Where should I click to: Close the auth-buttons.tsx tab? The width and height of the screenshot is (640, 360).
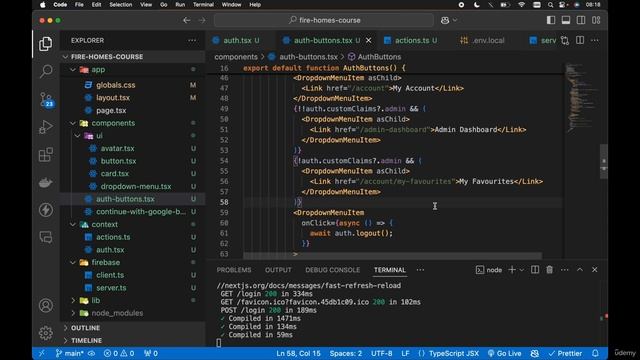click(x=369, y=40)
